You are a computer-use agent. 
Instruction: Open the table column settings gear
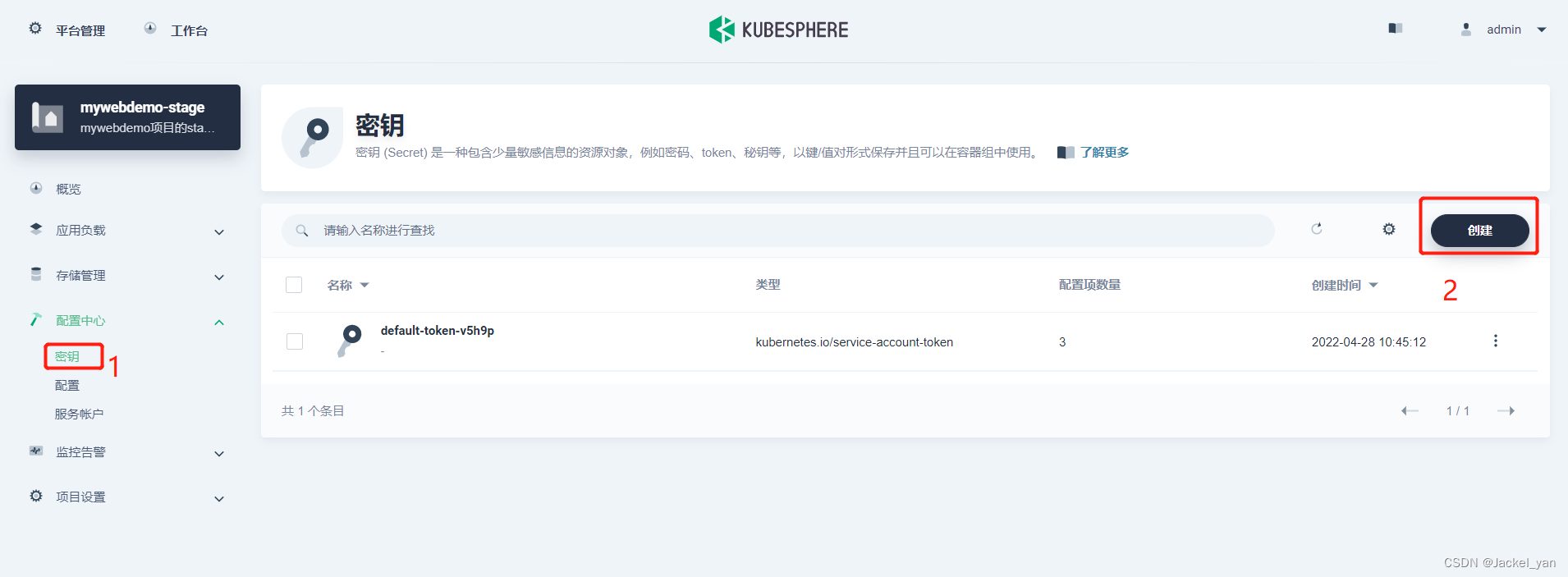pyautogui.click(x=1389, y=229)
